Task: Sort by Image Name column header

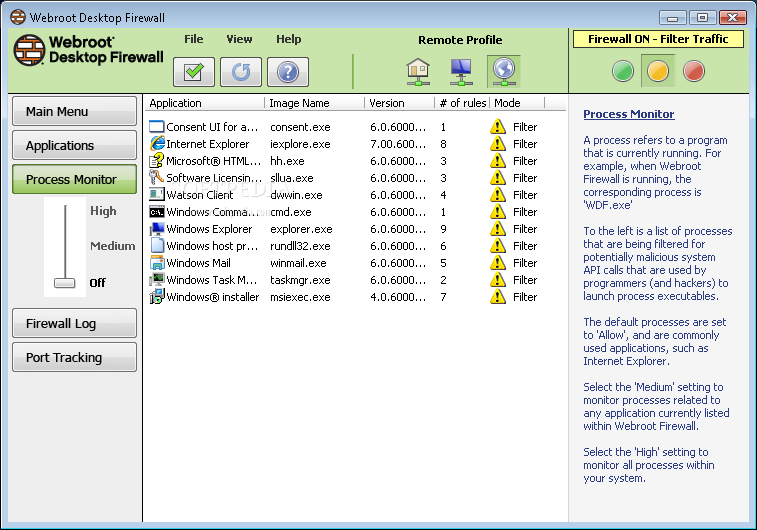Action: [314, 103]
